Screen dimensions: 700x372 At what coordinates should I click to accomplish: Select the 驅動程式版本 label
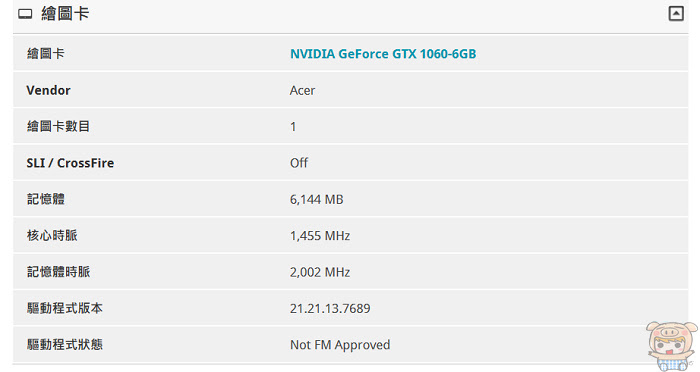tap(65, 308)
